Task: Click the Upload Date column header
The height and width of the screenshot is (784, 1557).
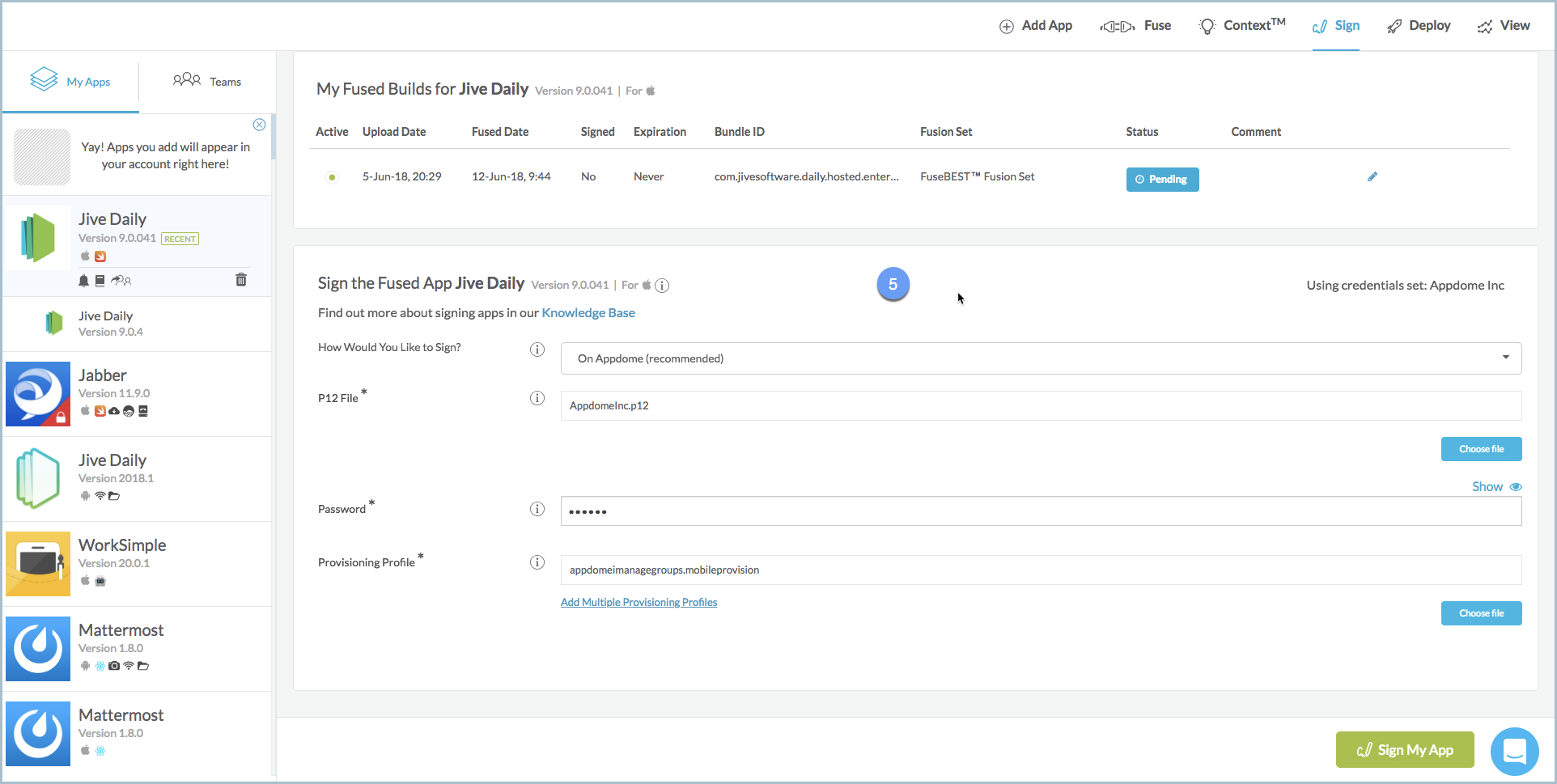Action: tap(394, 132)
